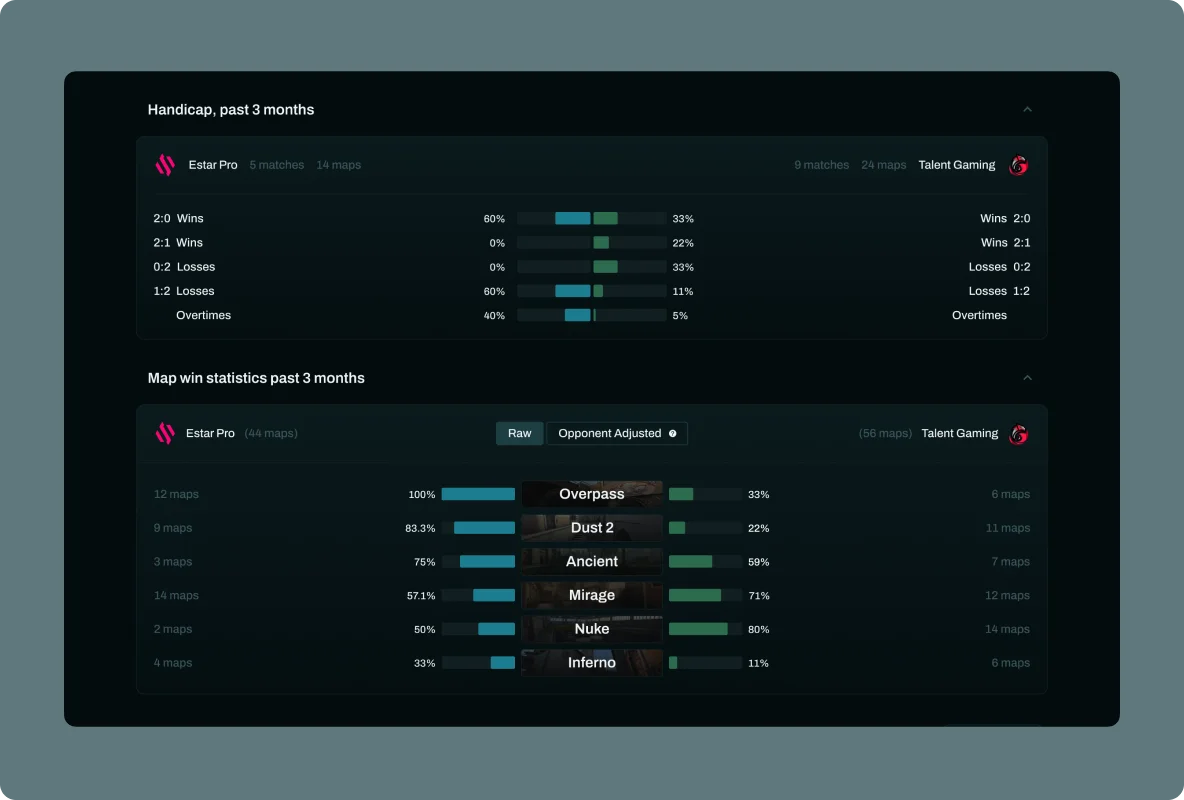
Task: Click info icon beside Opponent Adjusted
Action: (673, 433)
